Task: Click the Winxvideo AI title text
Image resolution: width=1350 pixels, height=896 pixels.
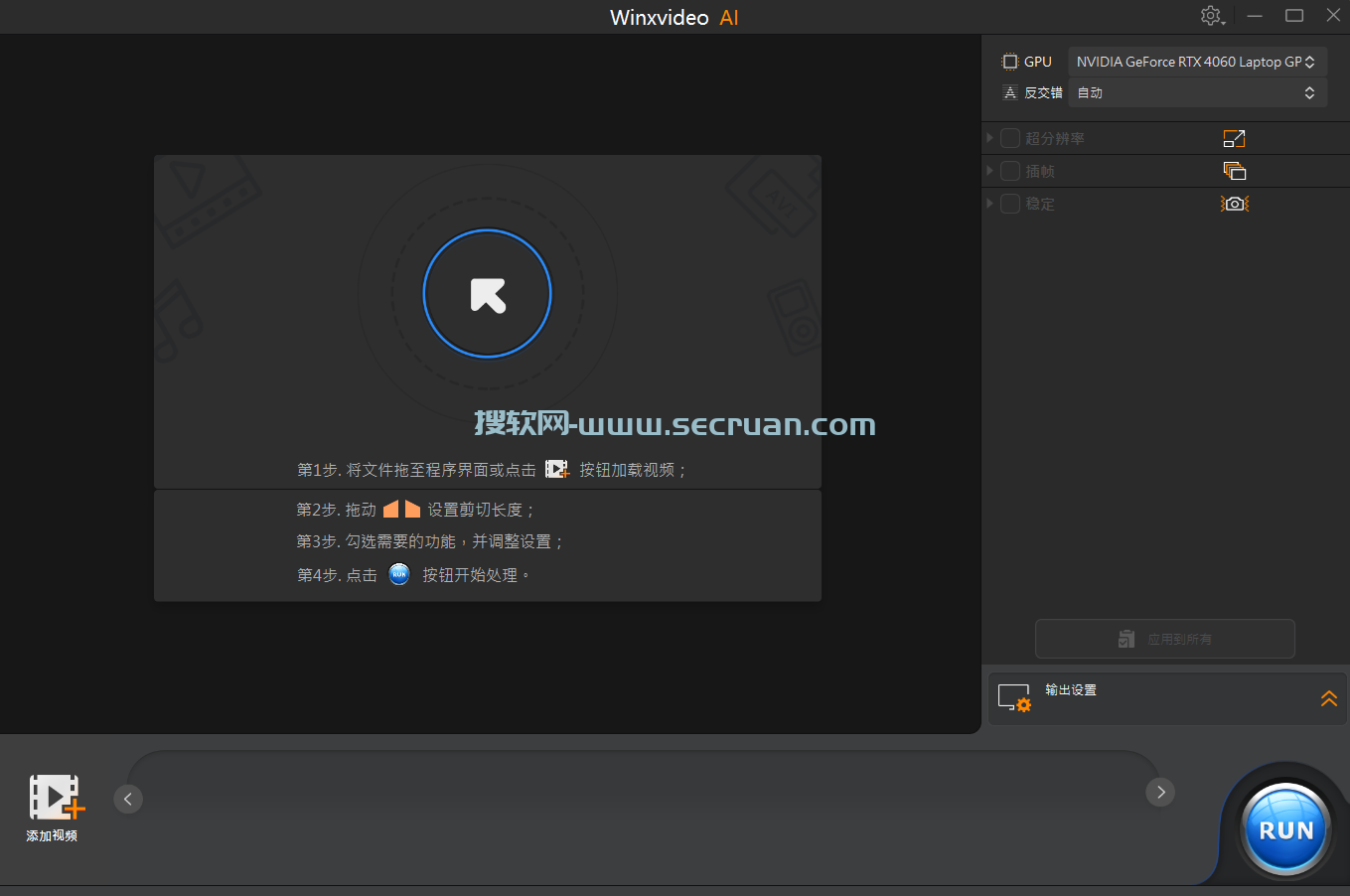Action: pyautogui.click(x=675, y=17)
